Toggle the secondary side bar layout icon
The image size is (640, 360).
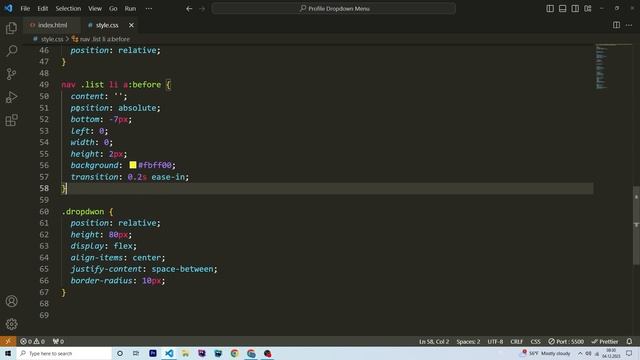[575, 9]
